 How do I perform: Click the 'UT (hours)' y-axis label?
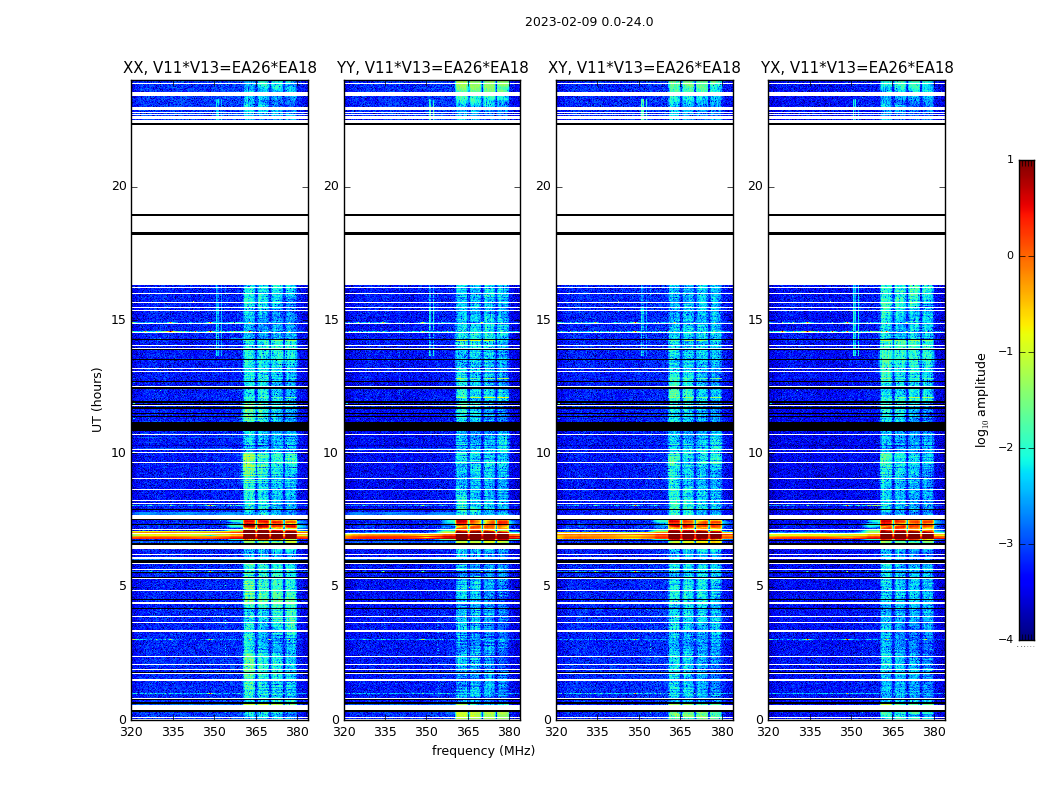[98, 399]
